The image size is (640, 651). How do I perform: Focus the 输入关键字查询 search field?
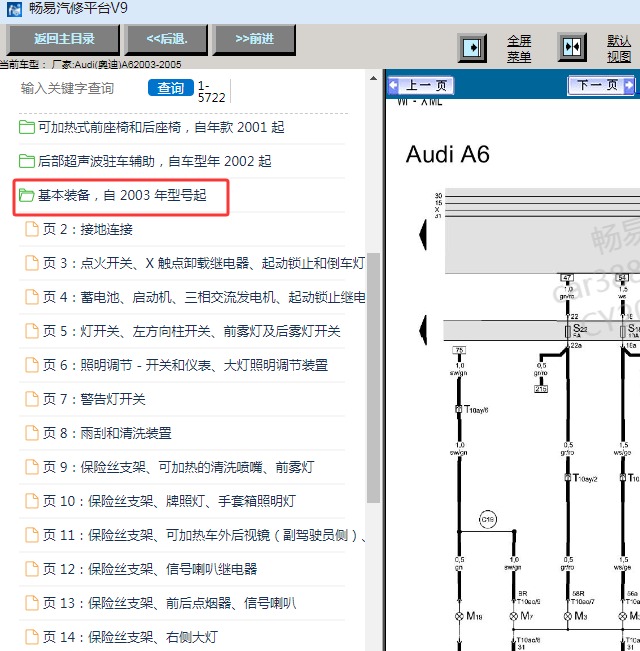67,88
